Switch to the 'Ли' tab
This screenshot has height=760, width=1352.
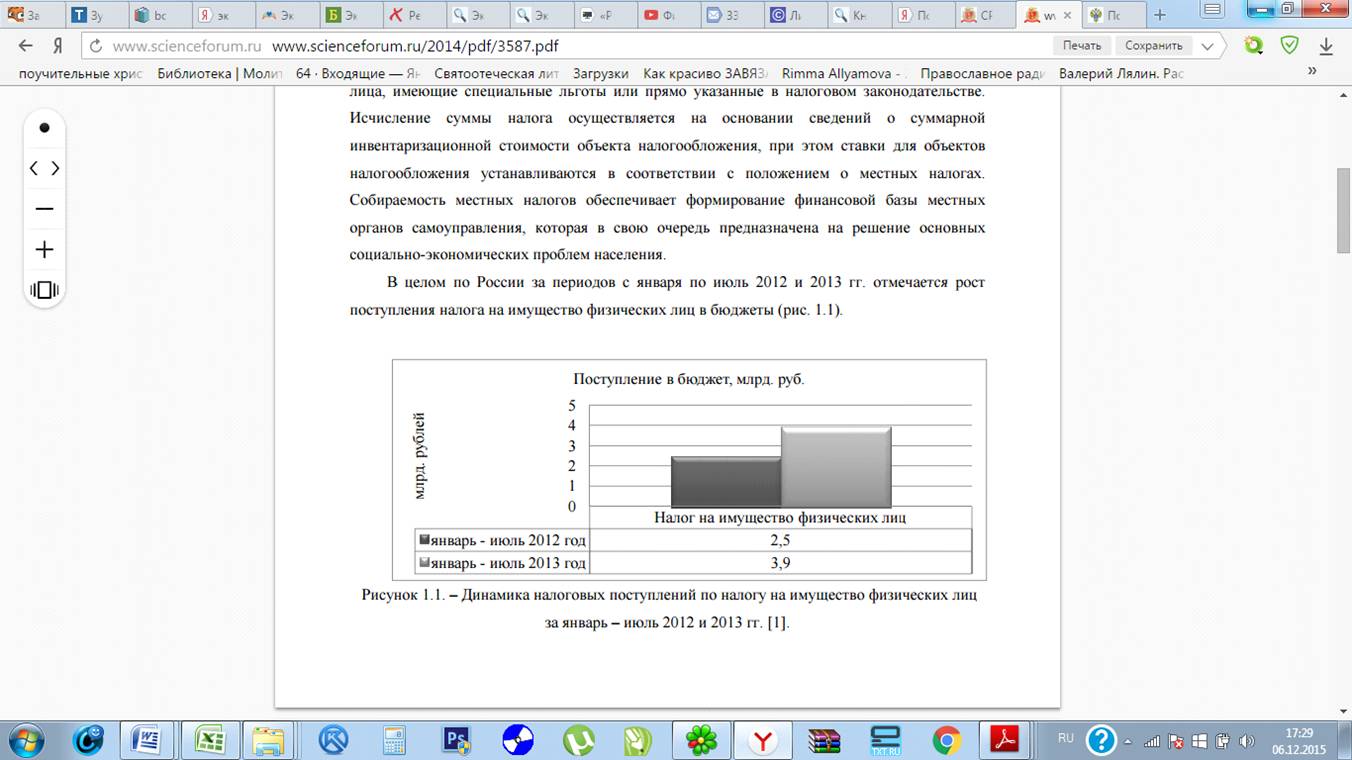[793, 15]
